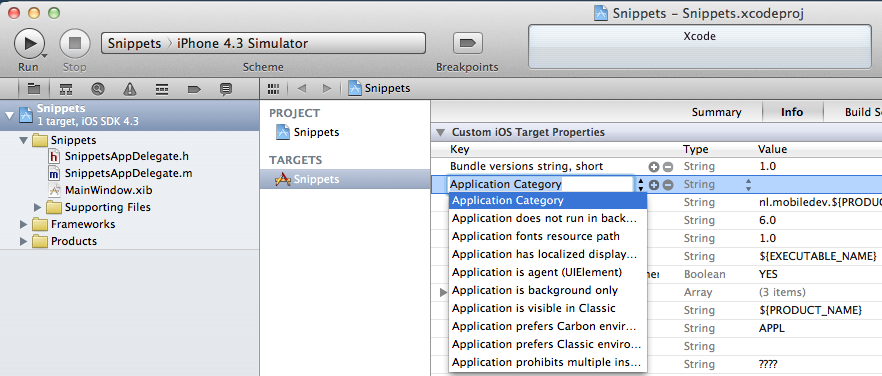Click the 1.0 value of Bundle versions string
882x376 pixels.
pos(767,167)
